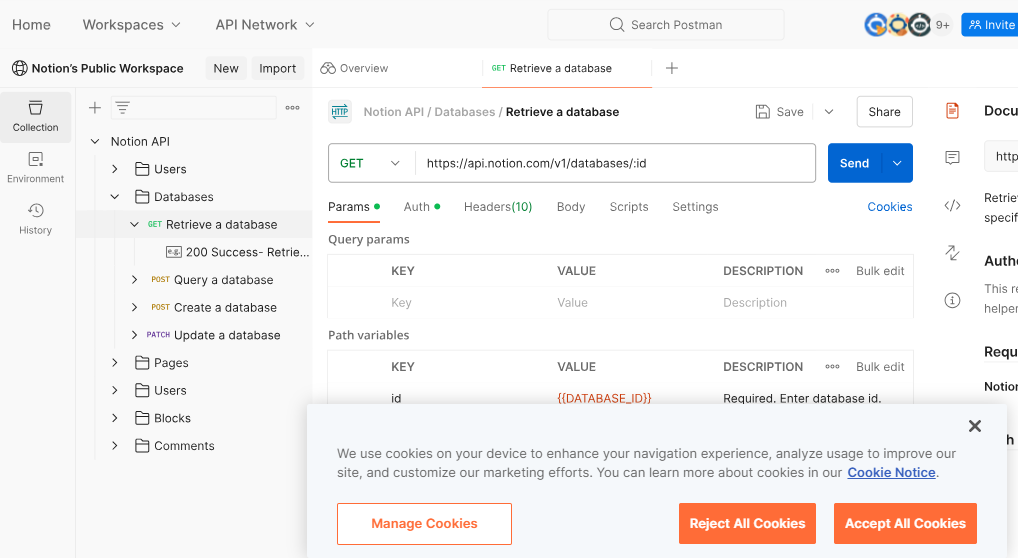The width and height of the screenshot is (1018, 558).
Task: Click the filter icon in the sidebar search
Action: 123,108
